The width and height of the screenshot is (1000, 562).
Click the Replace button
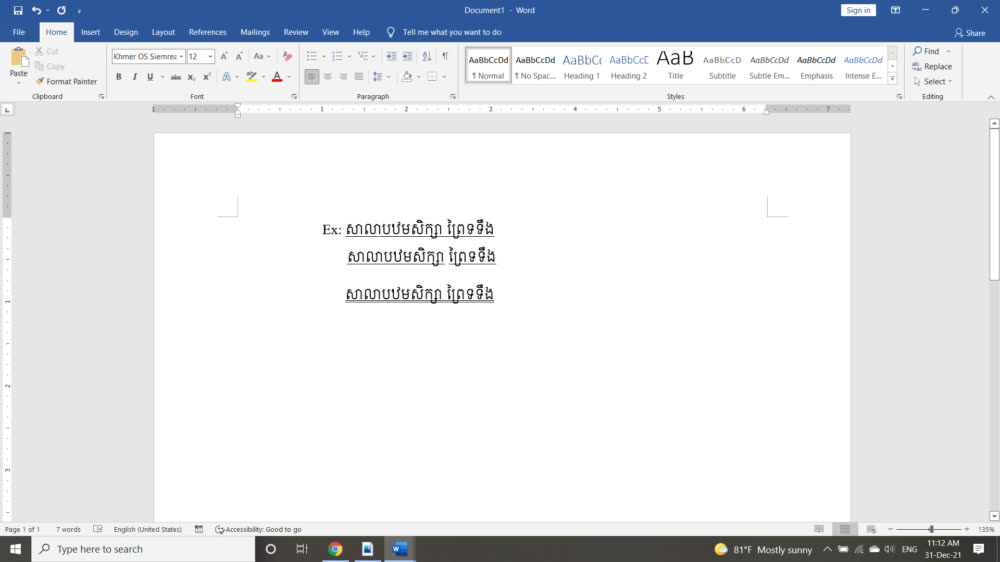[x=932, y=67]
